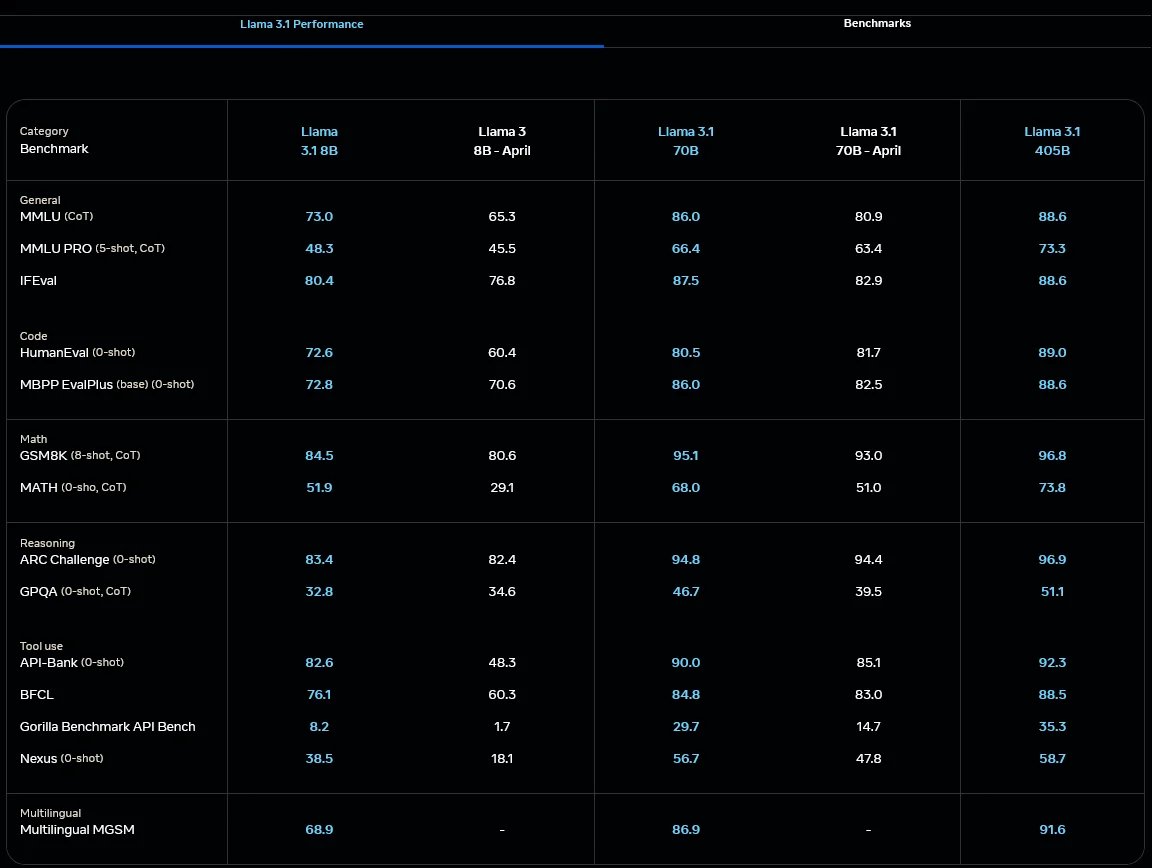Click Multilingual MGSM score 68.9

click(319, 830)
